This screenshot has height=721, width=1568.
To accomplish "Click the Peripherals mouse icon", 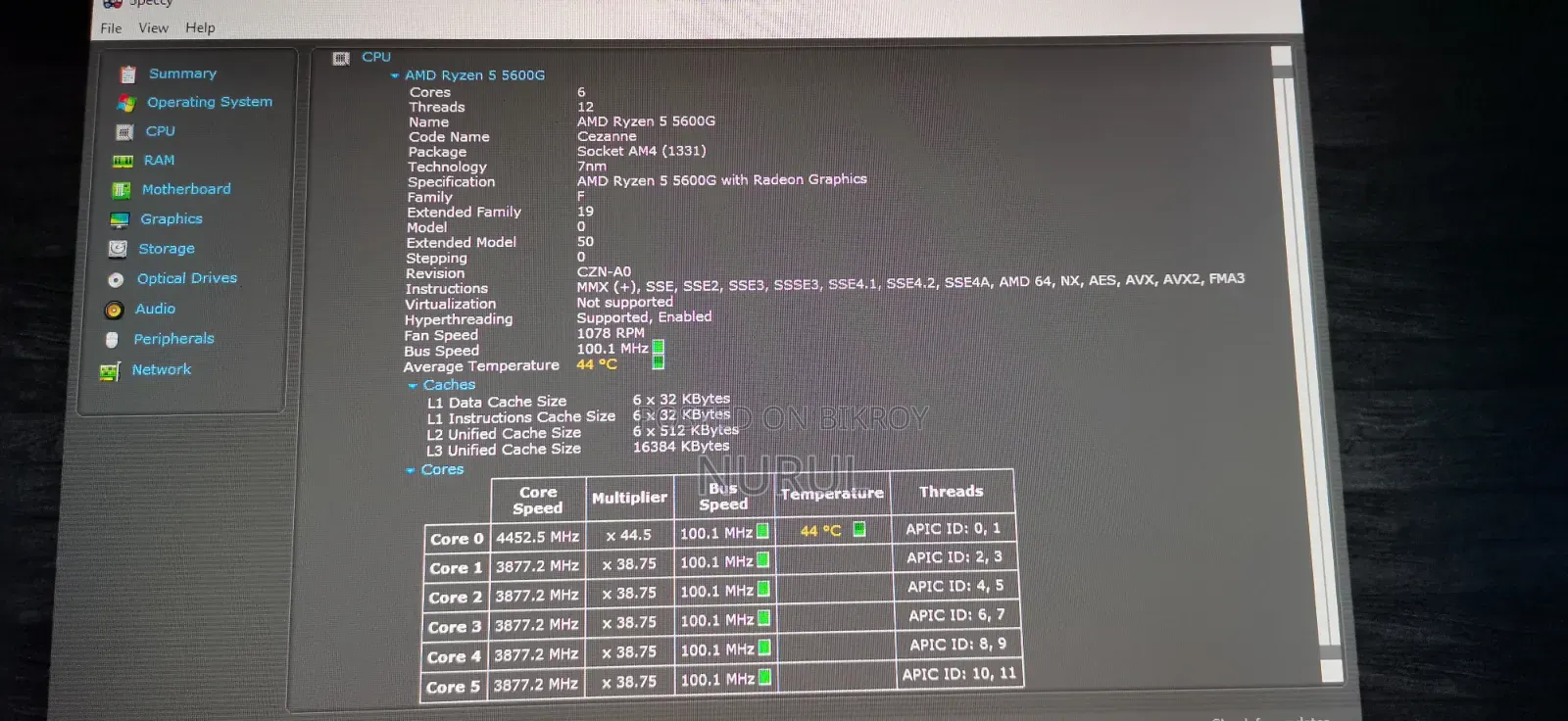I will pyautogui.click(x=112, y=340).
